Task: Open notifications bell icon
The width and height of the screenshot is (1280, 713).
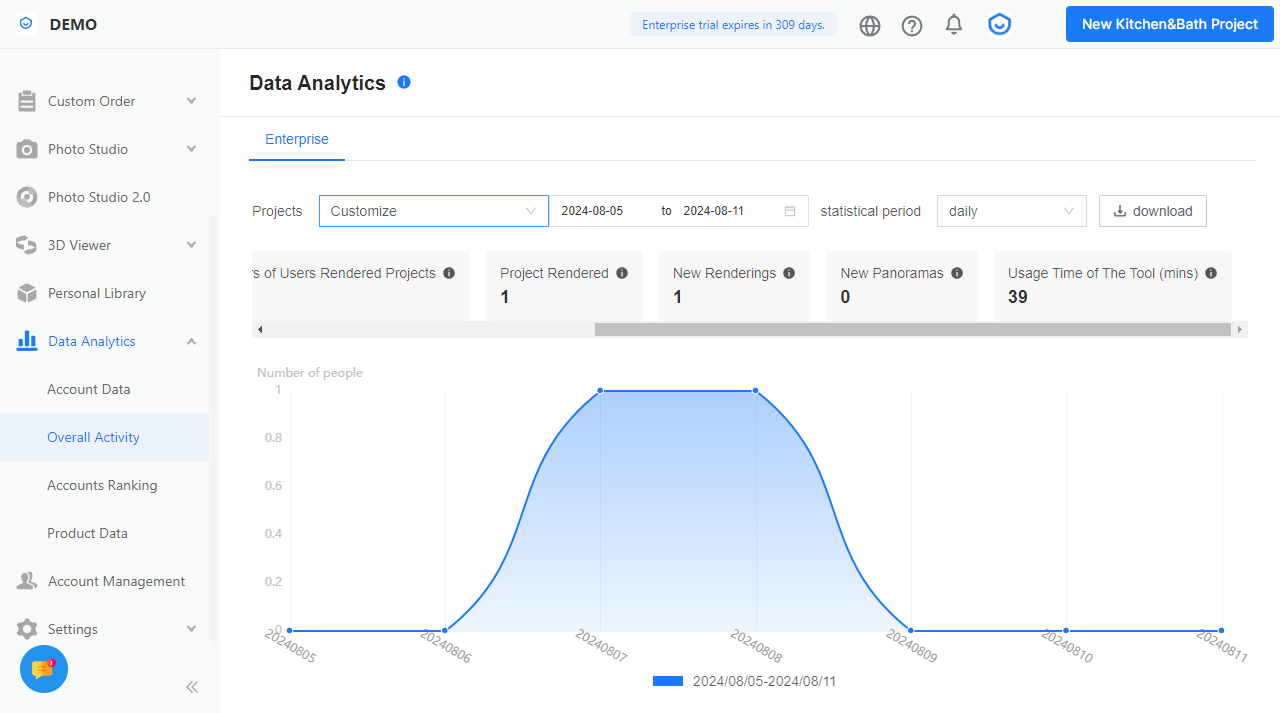Action: click(x=954, y=24)
